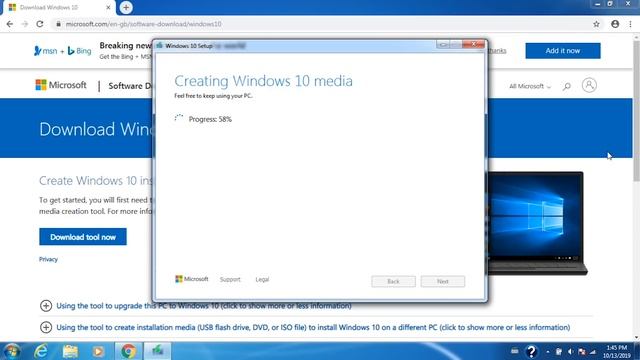Launch Internet Explorer from taskbar

pyautogui.click(x=41, y=351)
